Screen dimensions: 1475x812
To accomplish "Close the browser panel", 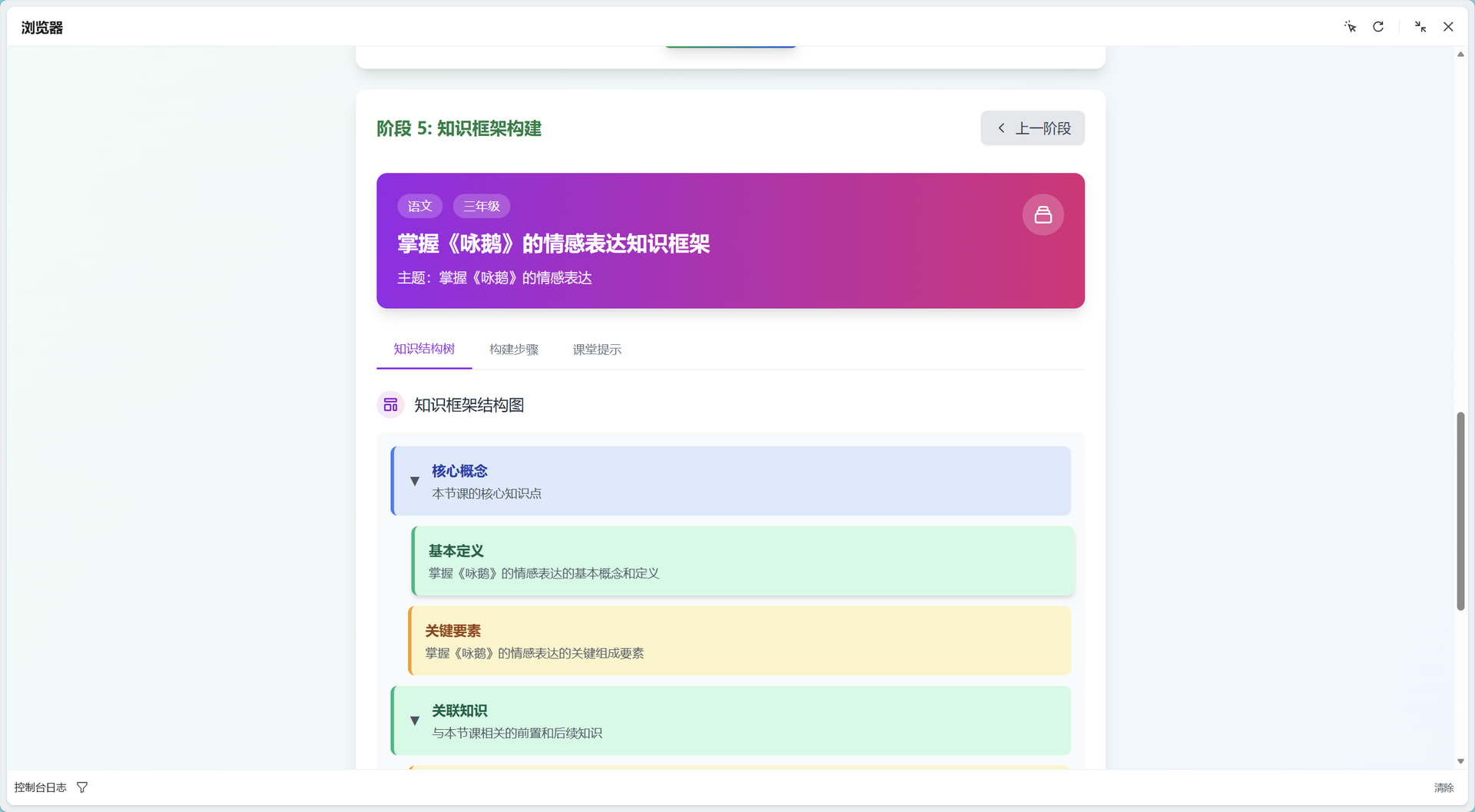I will (x=1448, y=27).
